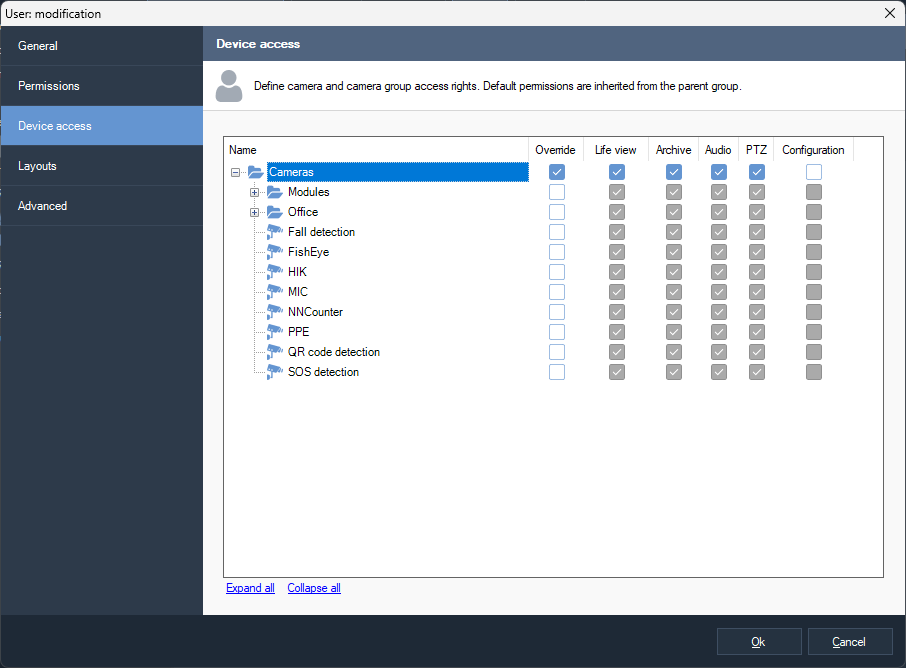906x668 pixels.
Task: Click the Office folder icon
Action: [x=275, y=212]
